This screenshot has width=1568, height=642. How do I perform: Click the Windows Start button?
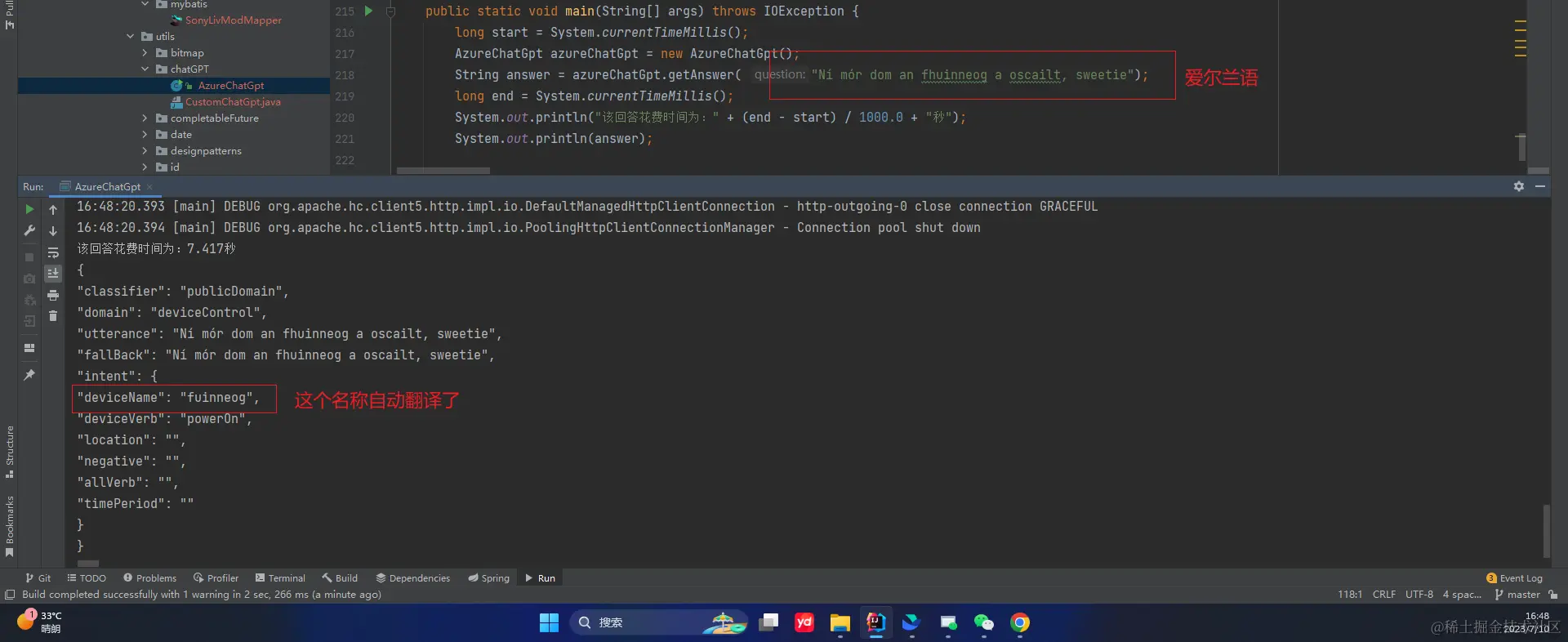pyautogui.click(x=549, y=623)
